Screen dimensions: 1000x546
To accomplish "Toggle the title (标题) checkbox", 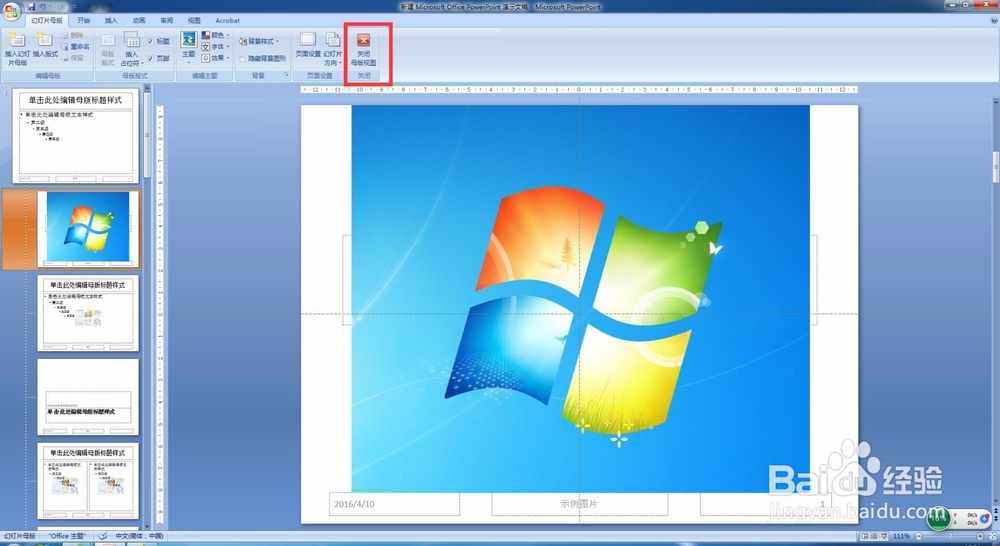I will coord(151,41).
